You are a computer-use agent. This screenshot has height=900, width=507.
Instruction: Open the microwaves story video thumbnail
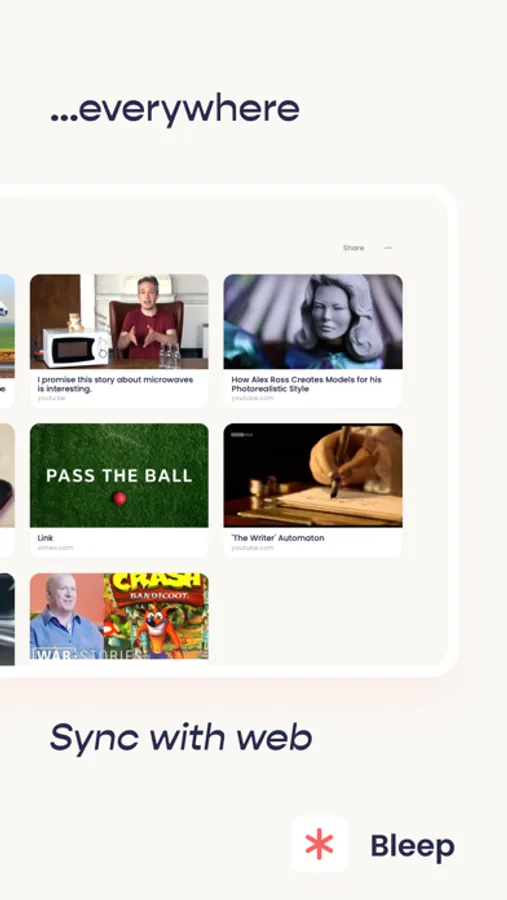[119, 321]
